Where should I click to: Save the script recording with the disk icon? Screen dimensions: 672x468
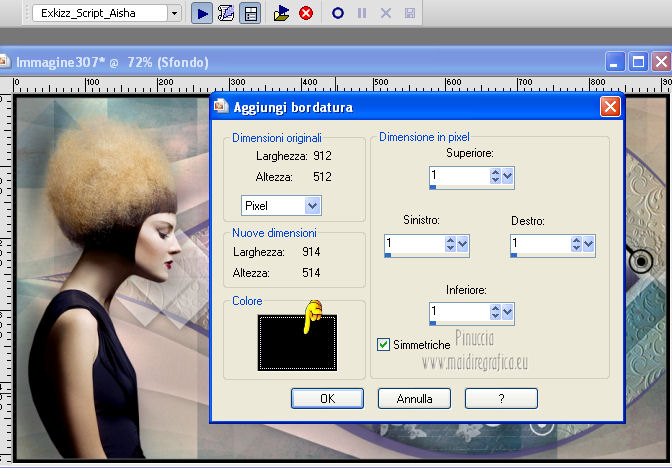pyautogui.click(x=410, y=13)
